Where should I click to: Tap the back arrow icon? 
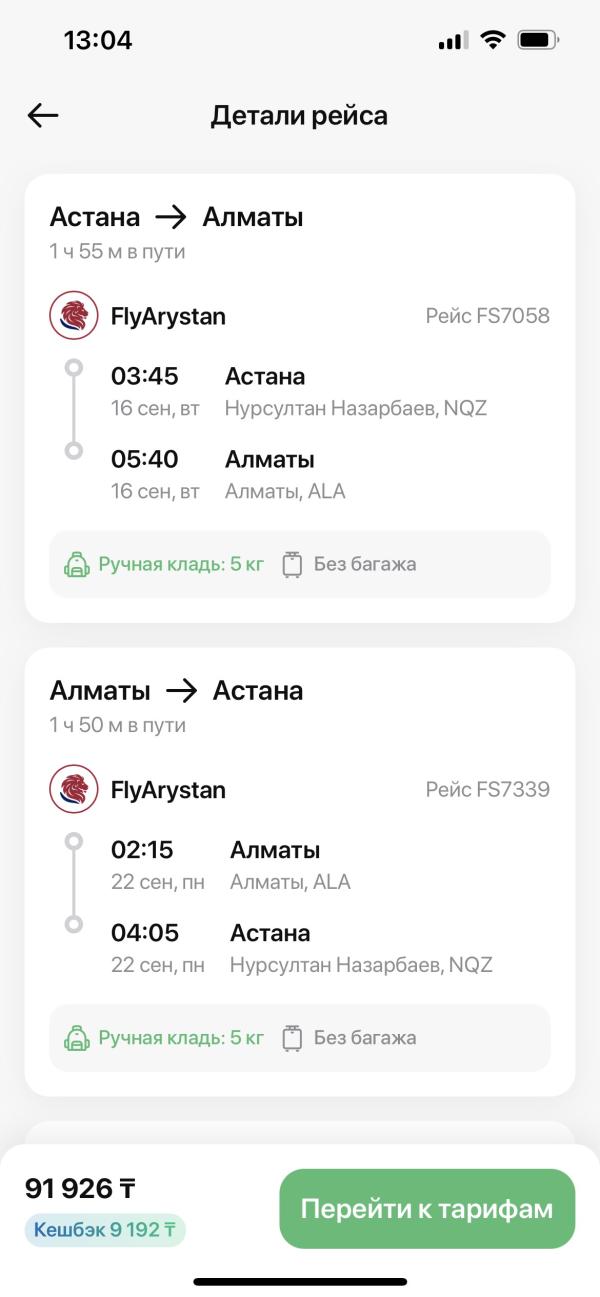43,116
